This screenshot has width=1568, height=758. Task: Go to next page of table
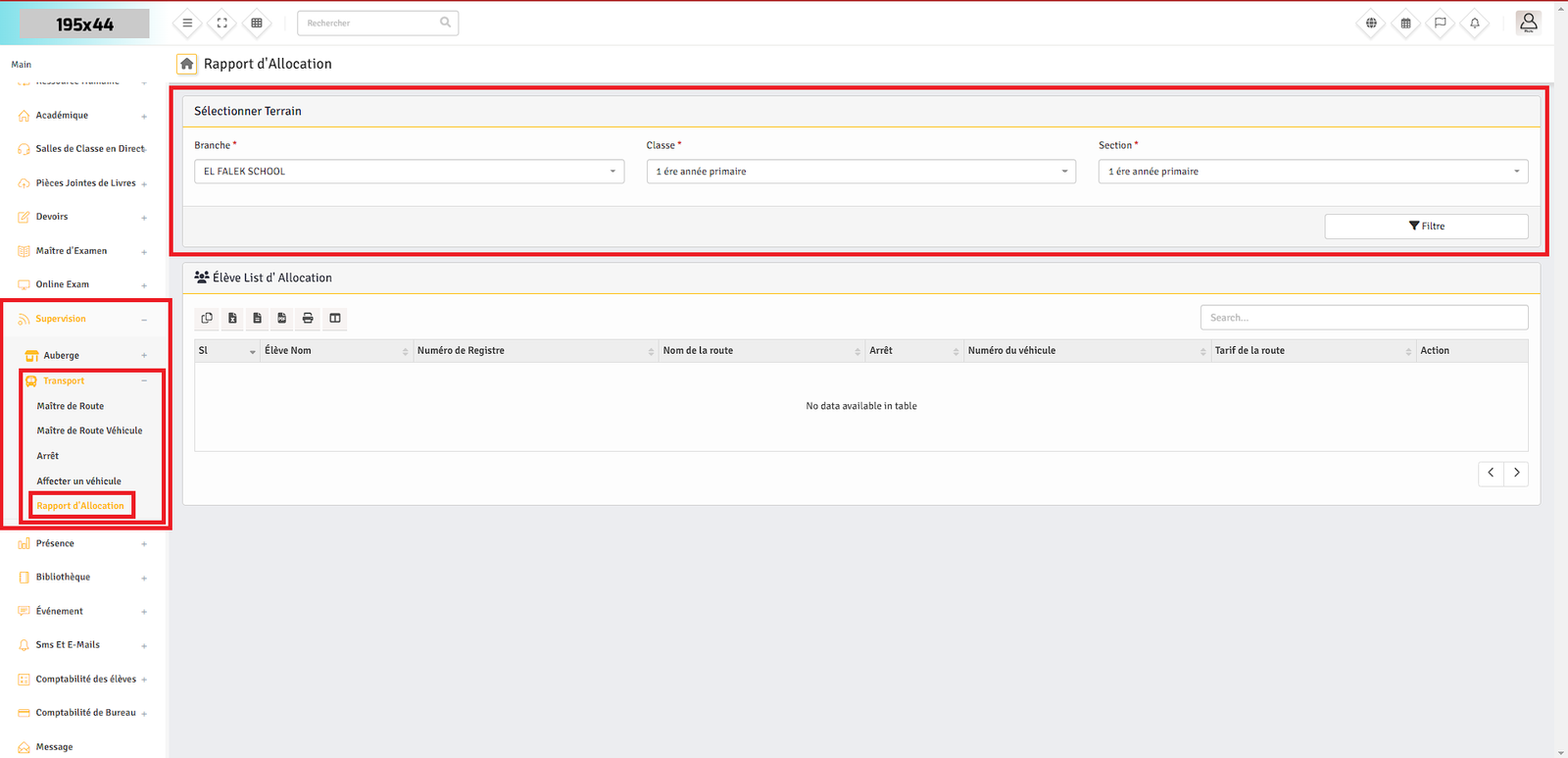(1516, 474)
